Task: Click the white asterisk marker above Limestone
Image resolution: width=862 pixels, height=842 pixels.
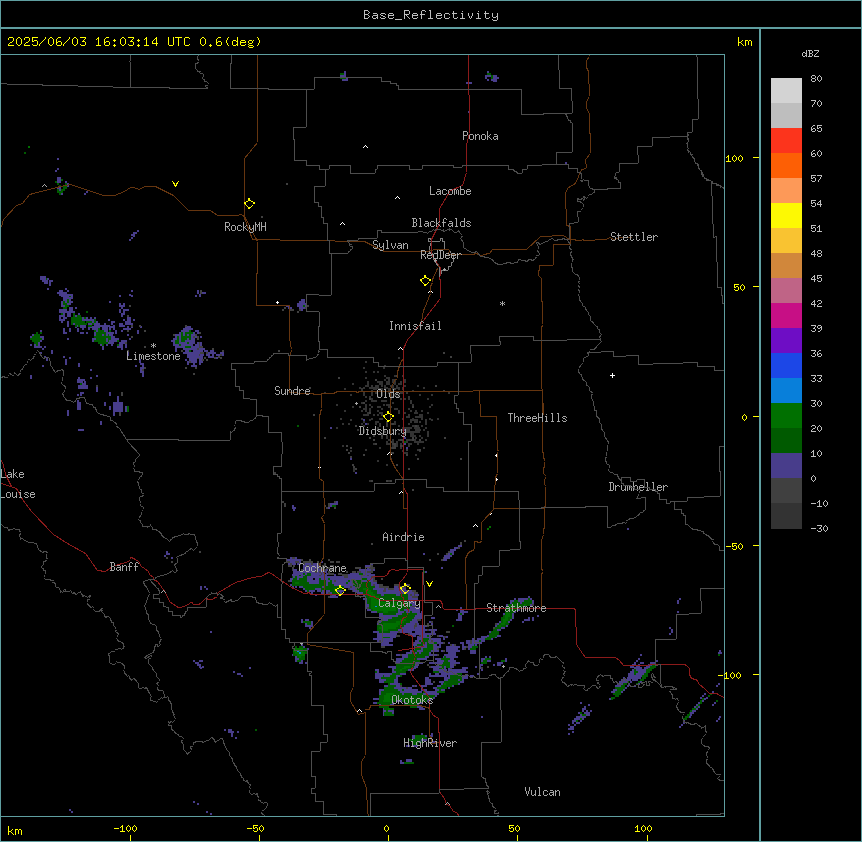Action: [153, 345]
